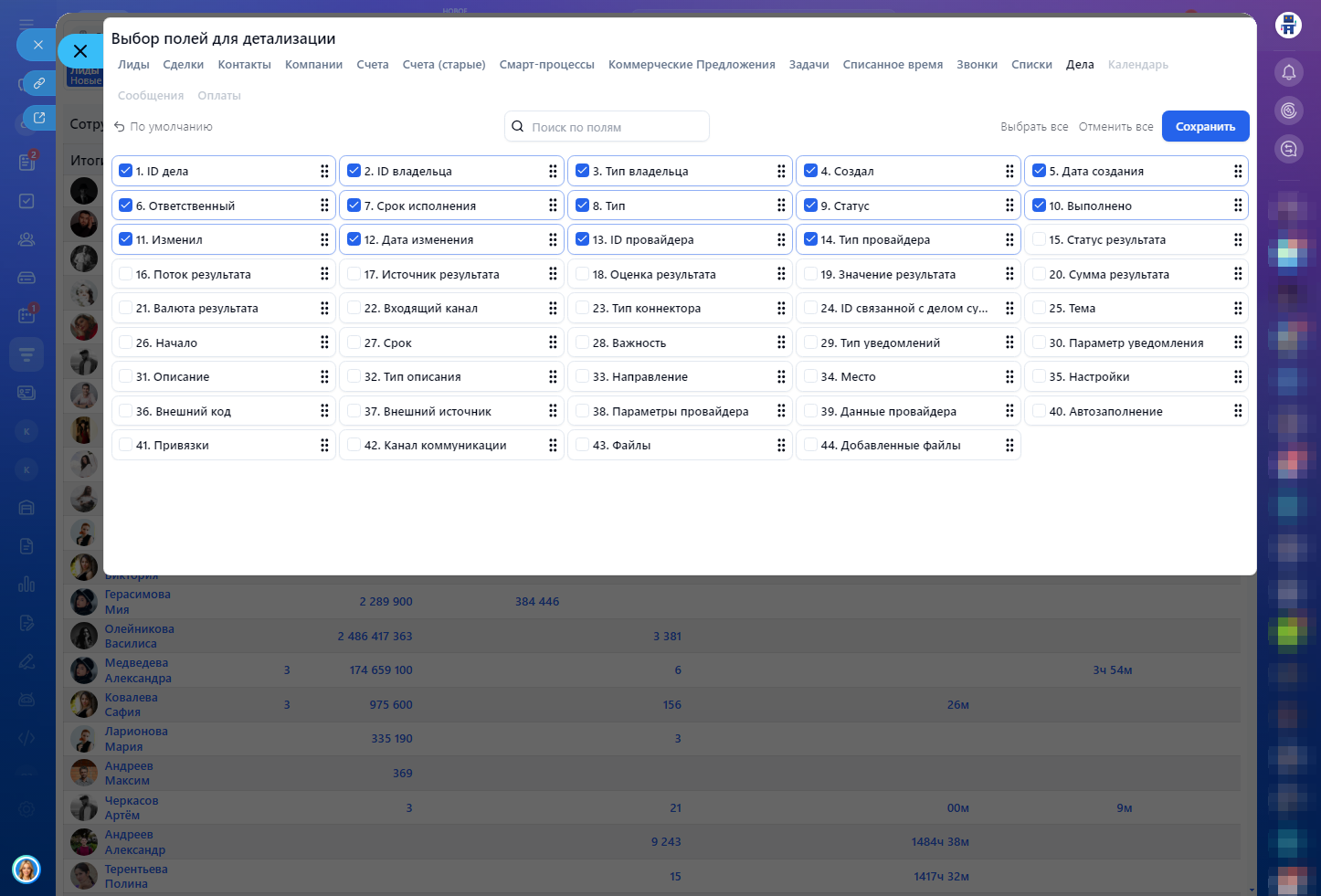
Task: Click the По умолчанию reset arrow icon
Action: (119, 127)
